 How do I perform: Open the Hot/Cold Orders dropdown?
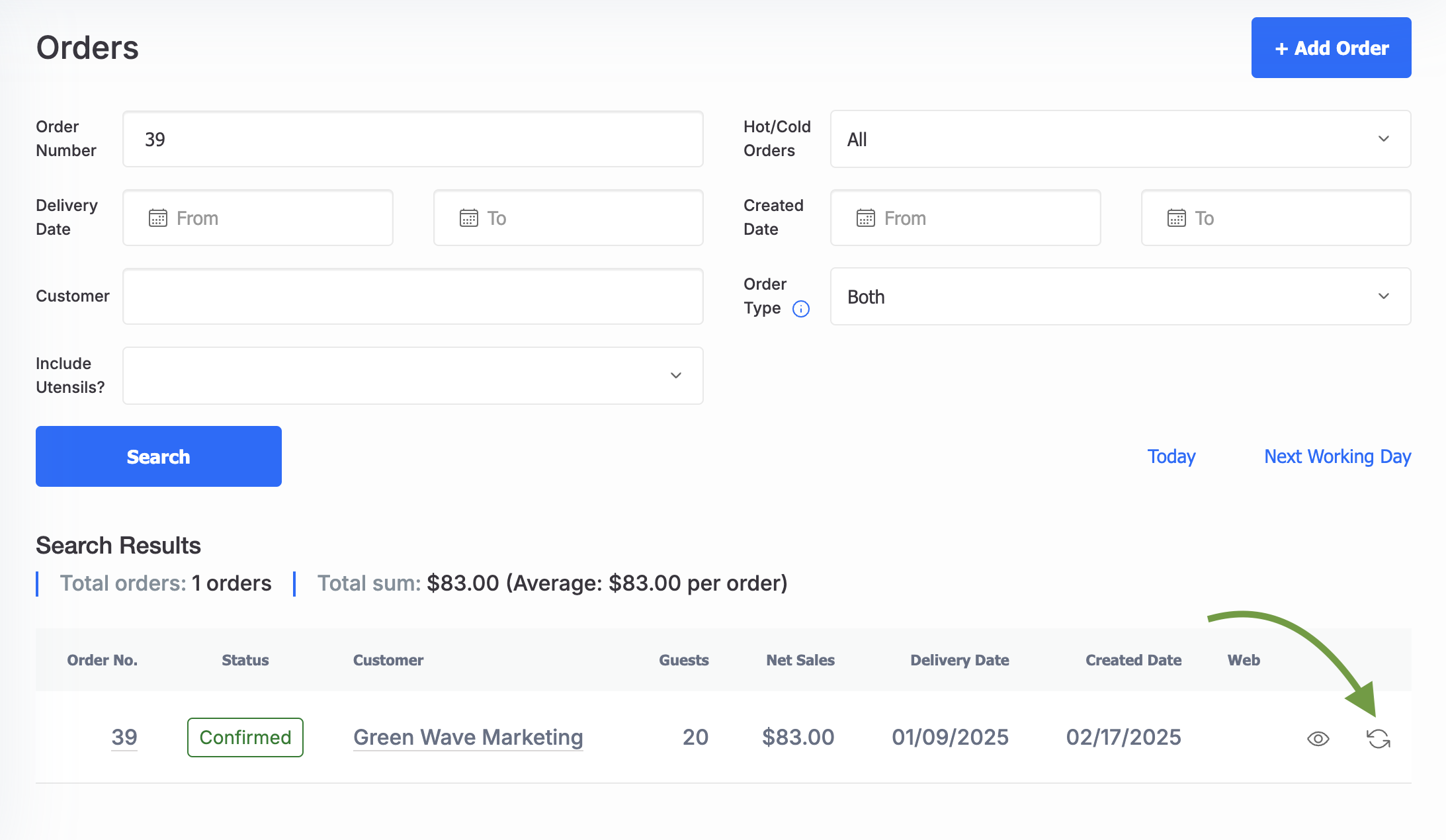click(1121, 139)
